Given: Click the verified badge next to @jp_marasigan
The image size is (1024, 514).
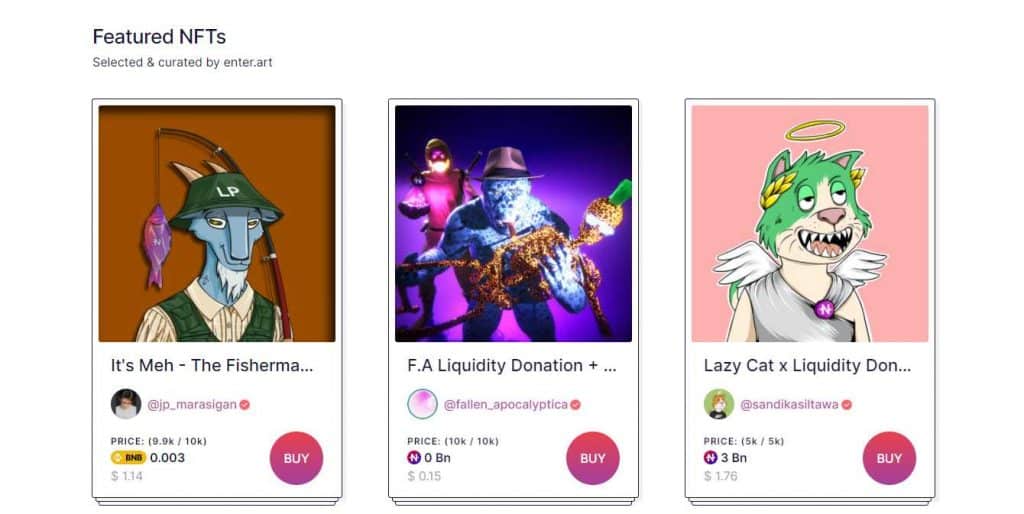Looking at the screenshot, I should click(244, 404).
